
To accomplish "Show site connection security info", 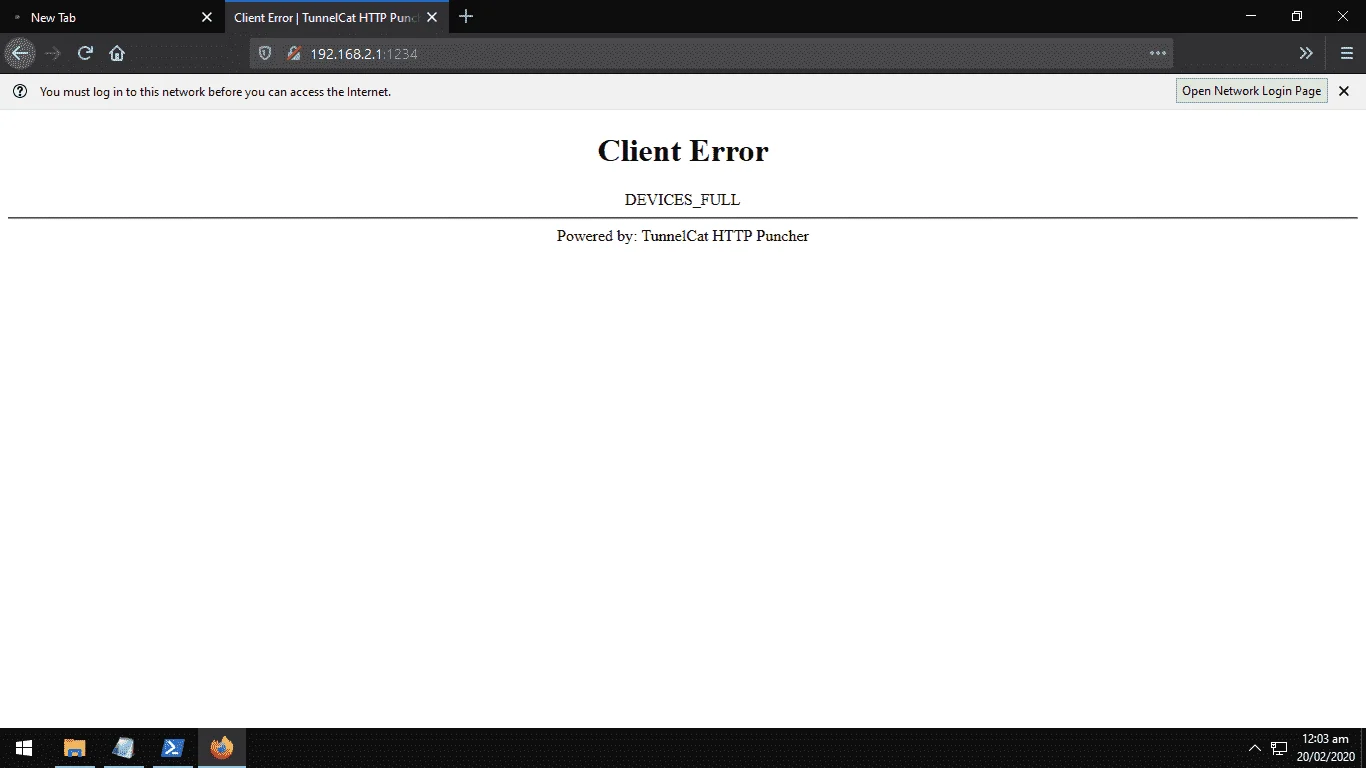I will pos(294,54).
